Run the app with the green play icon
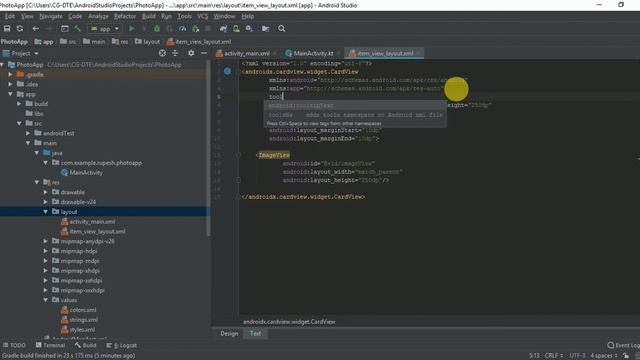Viewport: 640px width, 360px height. (131, 29)
